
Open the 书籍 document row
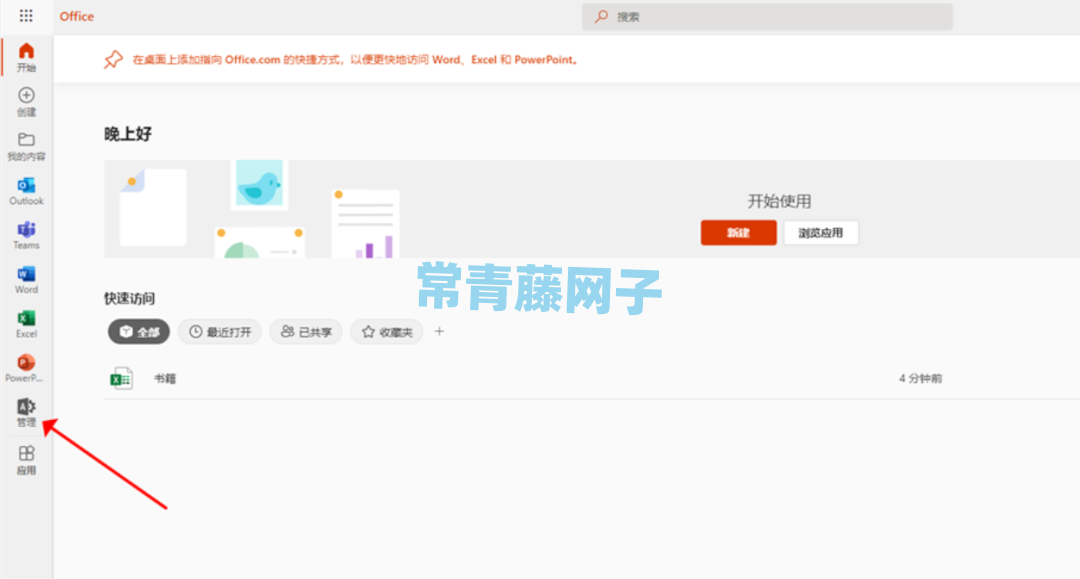pyautogui.click(x=592, y=379)
